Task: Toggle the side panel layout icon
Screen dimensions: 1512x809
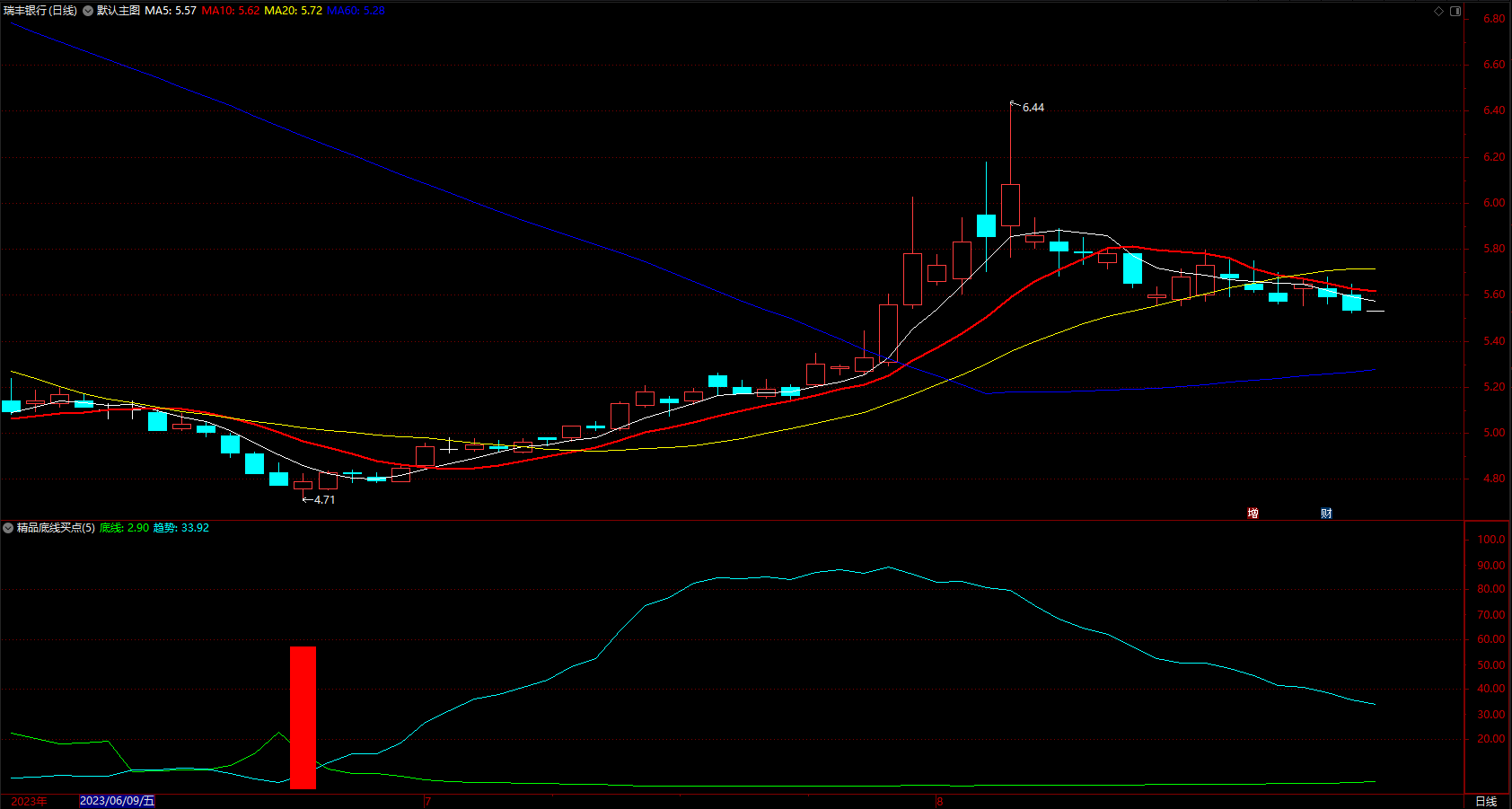Action: coord(1455,11)
